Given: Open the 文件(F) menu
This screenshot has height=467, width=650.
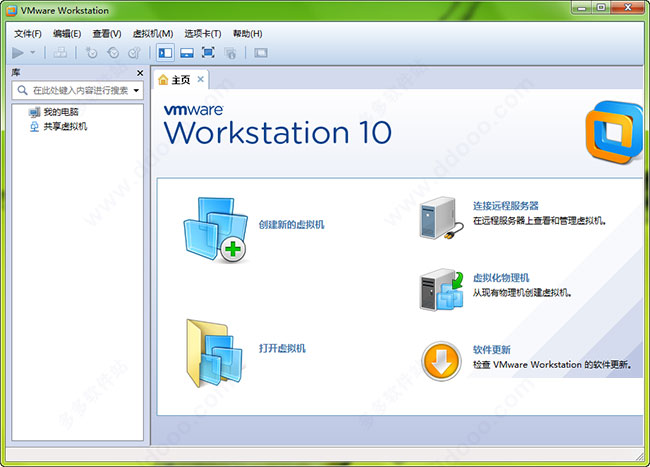Looking at the screenshot, I should tap(28, 34).
